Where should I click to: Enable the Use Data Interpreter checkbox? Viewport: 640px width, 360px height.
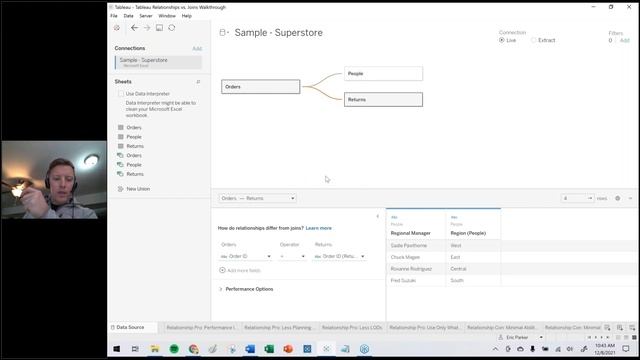click(121, 94)
